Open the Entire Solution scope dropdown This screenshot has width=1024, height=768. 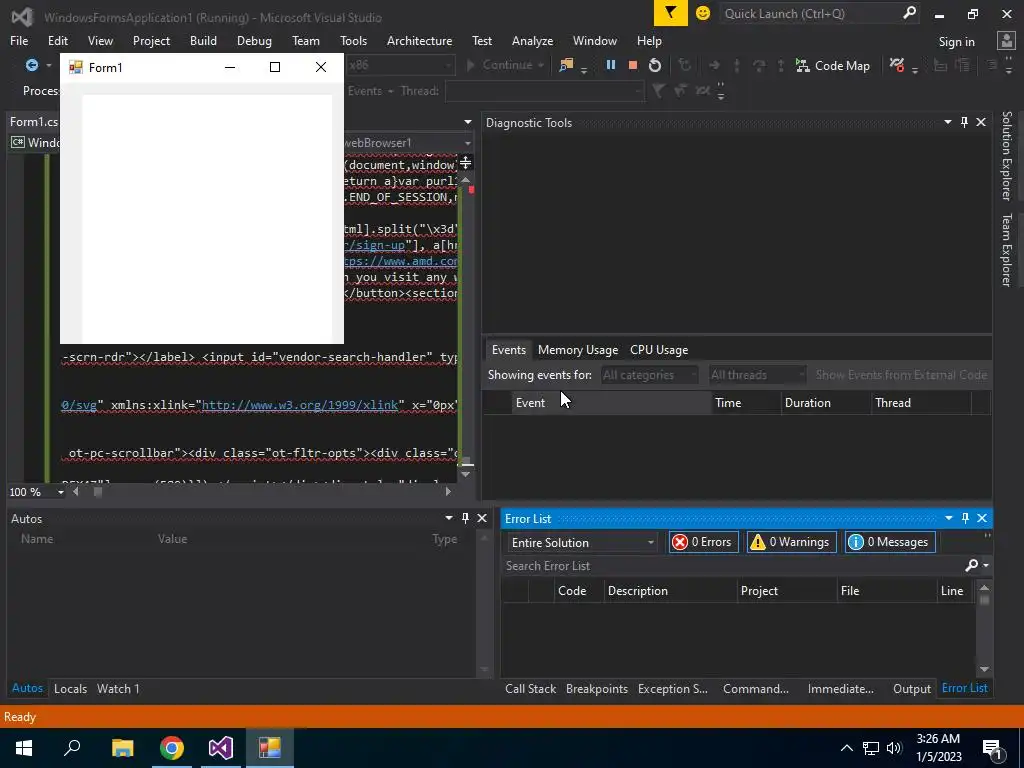(x=582, y=543)
